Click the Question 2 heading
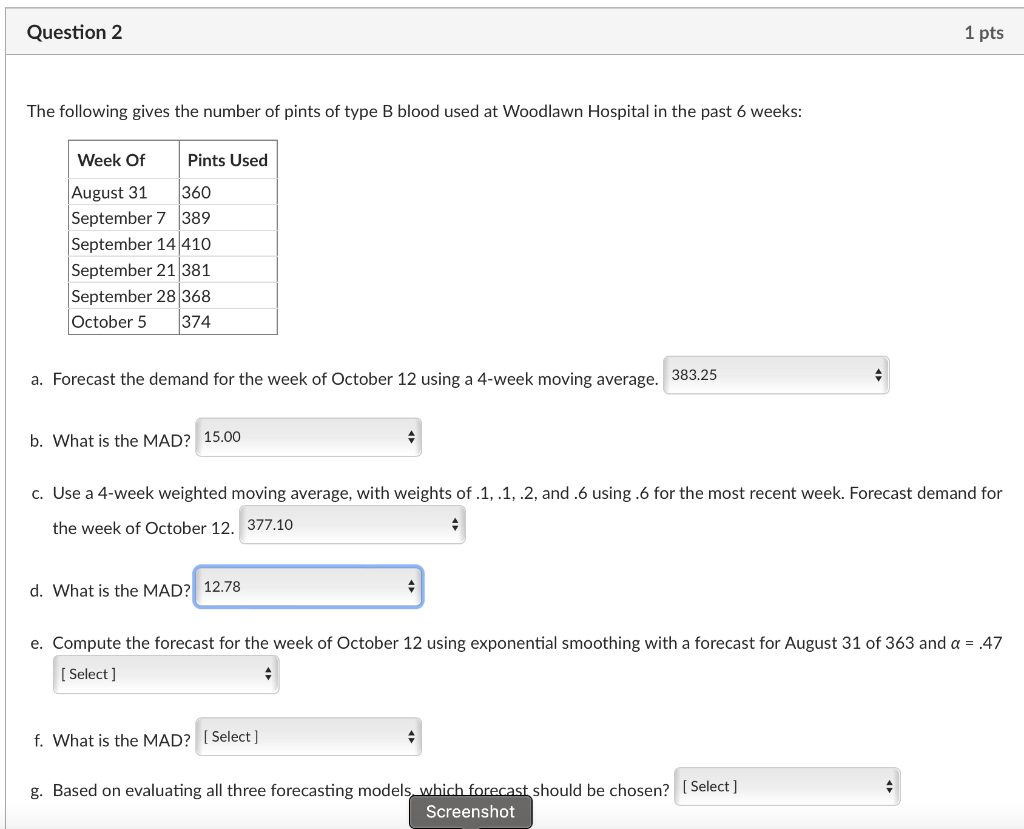 tap(74, 31)
